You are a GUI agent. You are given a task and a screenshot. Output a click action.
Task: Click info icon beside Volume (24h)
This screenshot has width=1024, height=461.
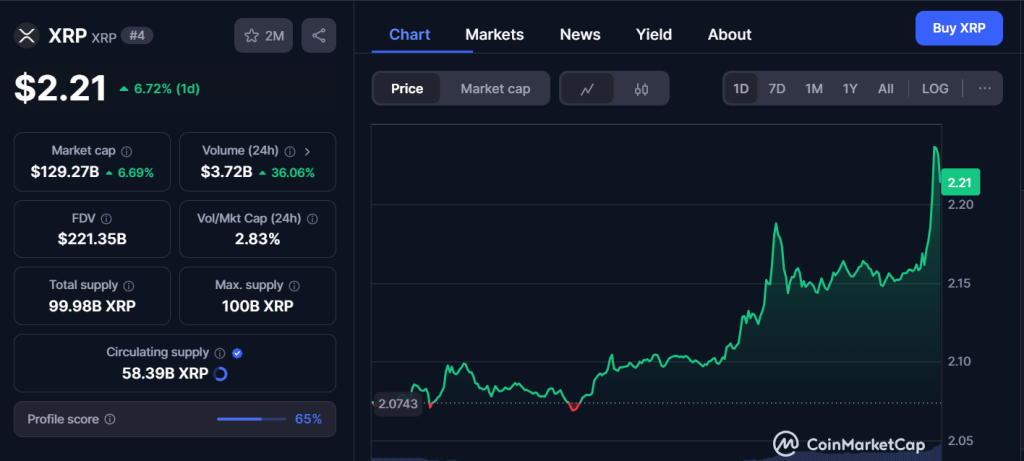click(290, 151)
